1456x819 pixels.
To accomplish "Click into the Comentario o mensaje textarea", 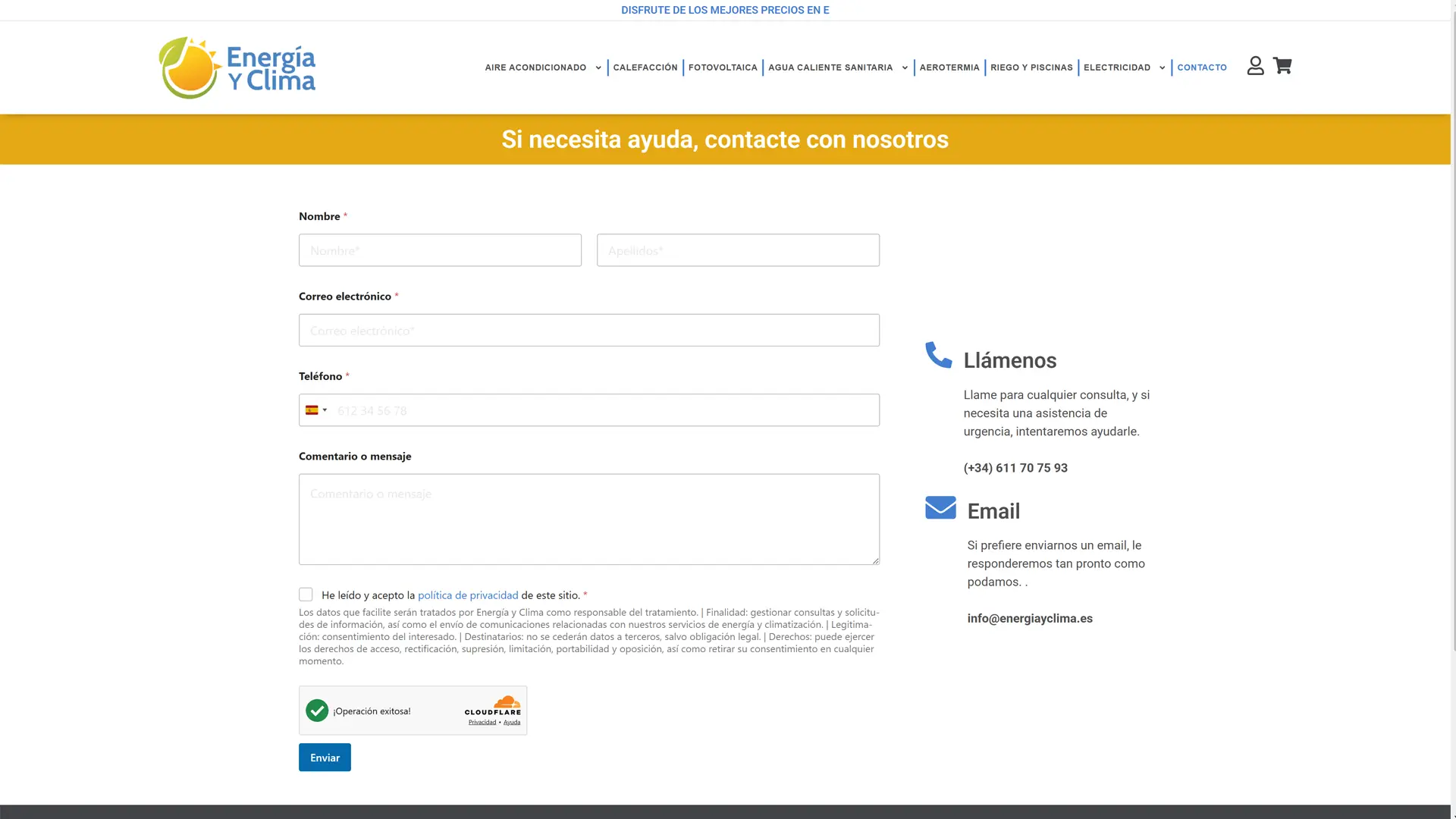I will (588, 519).
